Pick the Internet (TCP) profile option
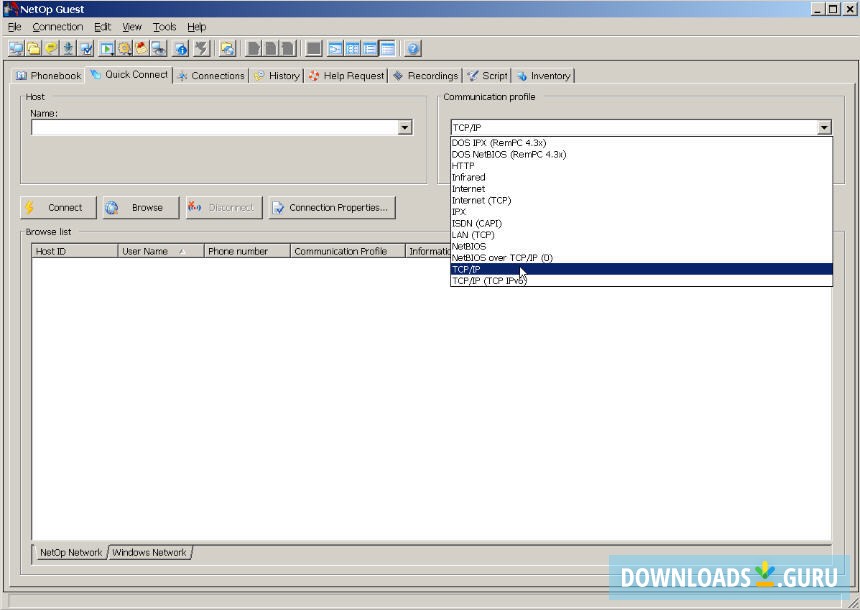Viewport: 860px width, 610px height. pyautogui.click(x=641, y=200)
